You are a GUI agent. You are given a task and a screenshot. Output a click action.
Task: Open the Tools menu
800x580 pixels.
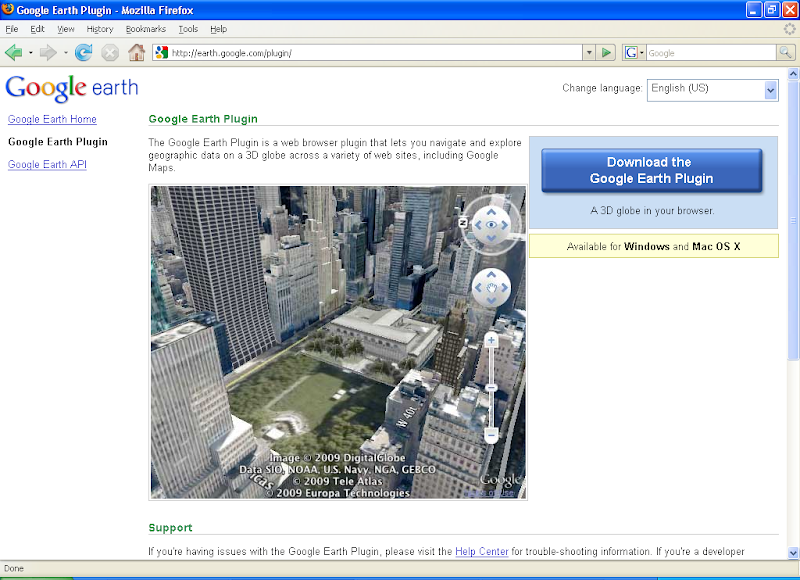pos(188,29)
